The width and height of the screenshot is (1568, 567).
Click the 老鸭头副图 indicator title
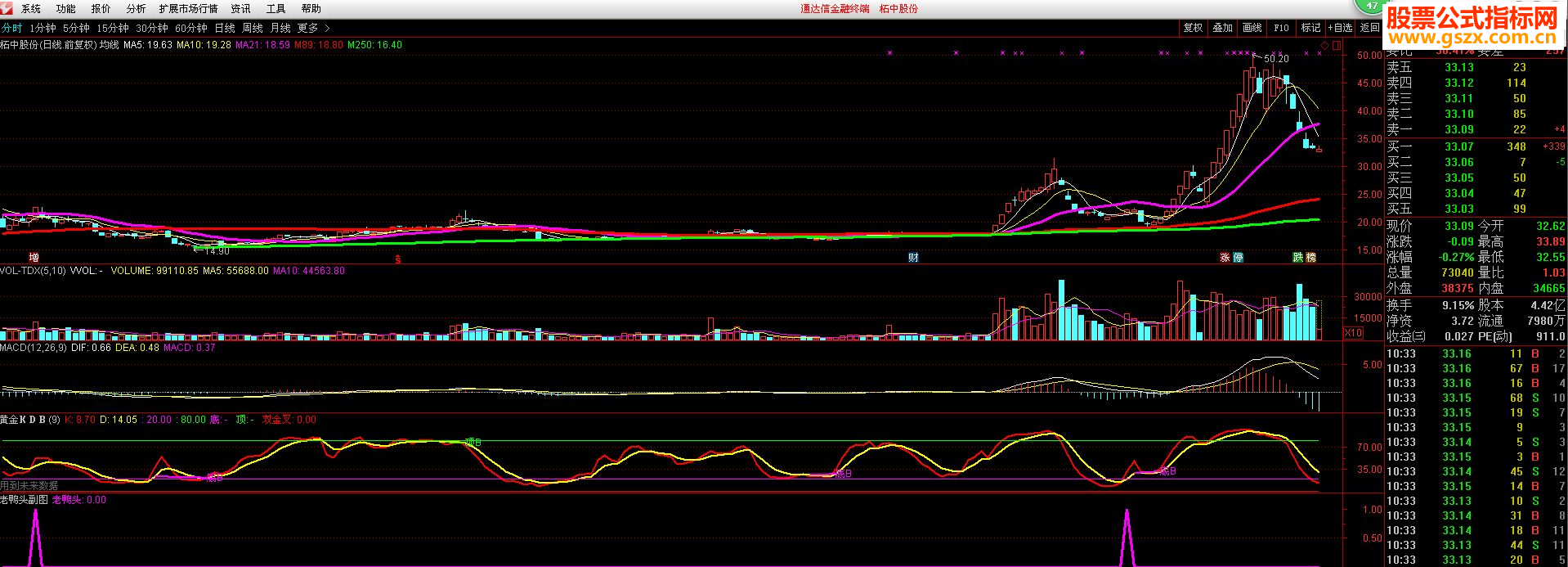(x=25, y=500)
